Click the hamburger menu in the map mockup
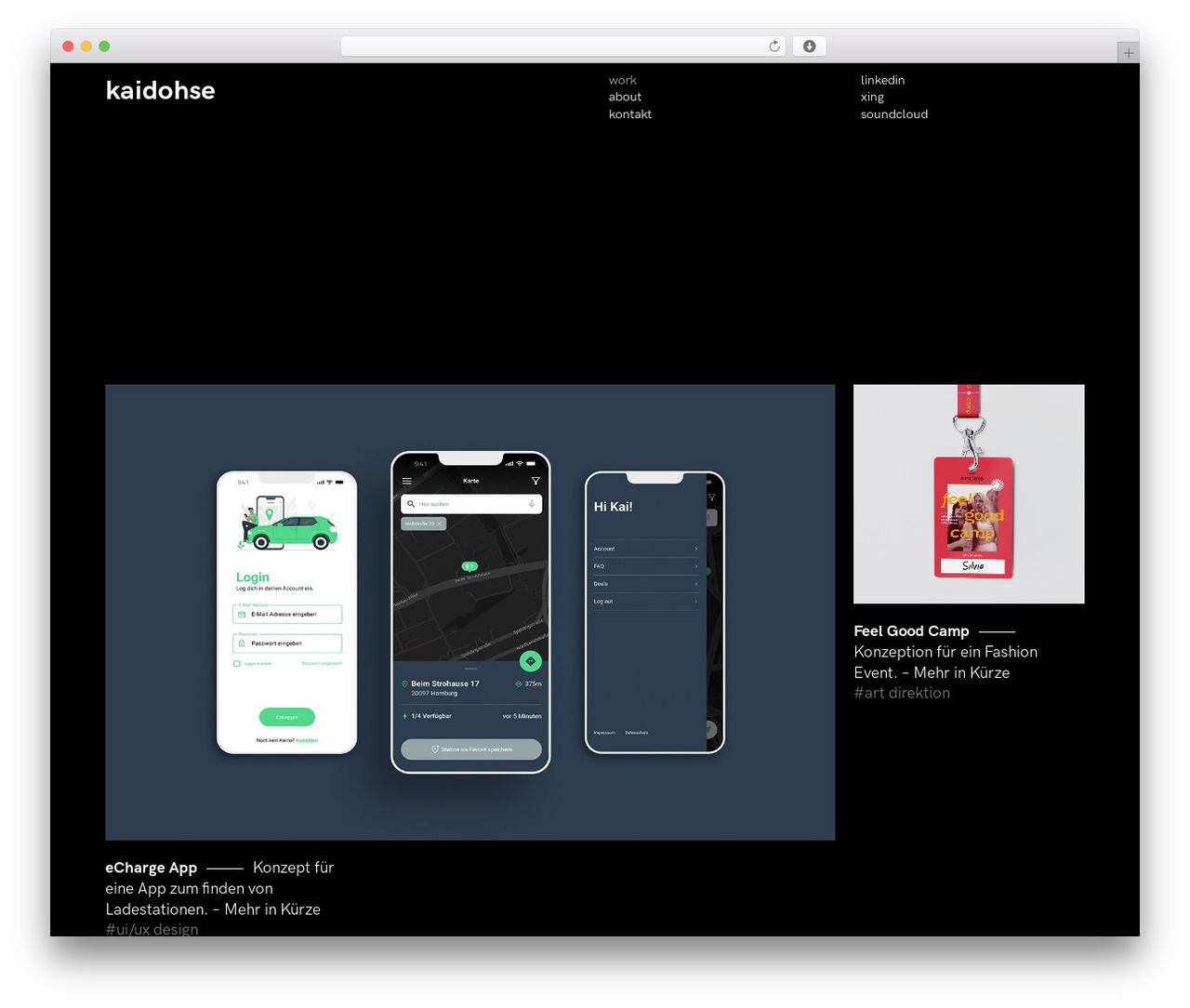The width and height of the screenshot is (1190, 1008). [x=406, y=481]
